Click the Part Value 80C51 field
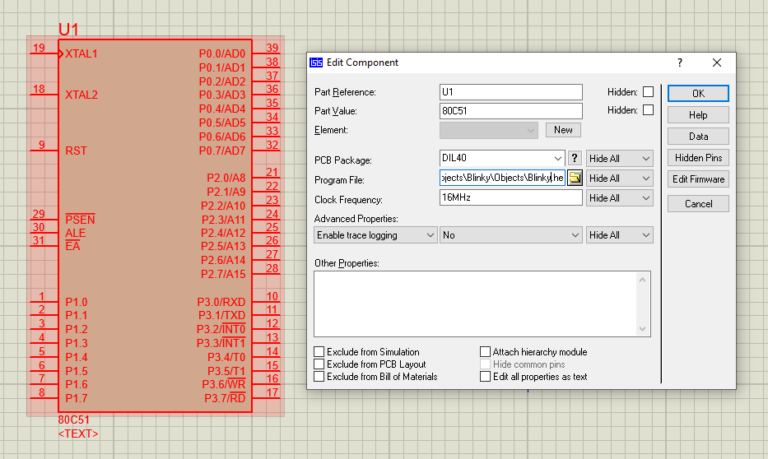Image resolution: width=768 pixels, height=459 pixels. coord(511,111)
